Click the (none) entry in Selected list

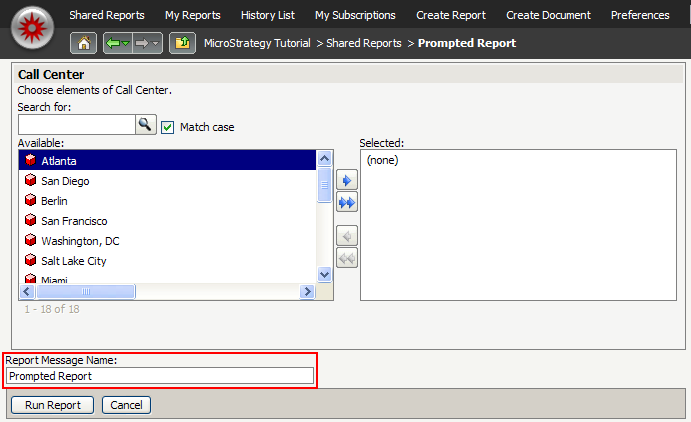click(383, 160)
